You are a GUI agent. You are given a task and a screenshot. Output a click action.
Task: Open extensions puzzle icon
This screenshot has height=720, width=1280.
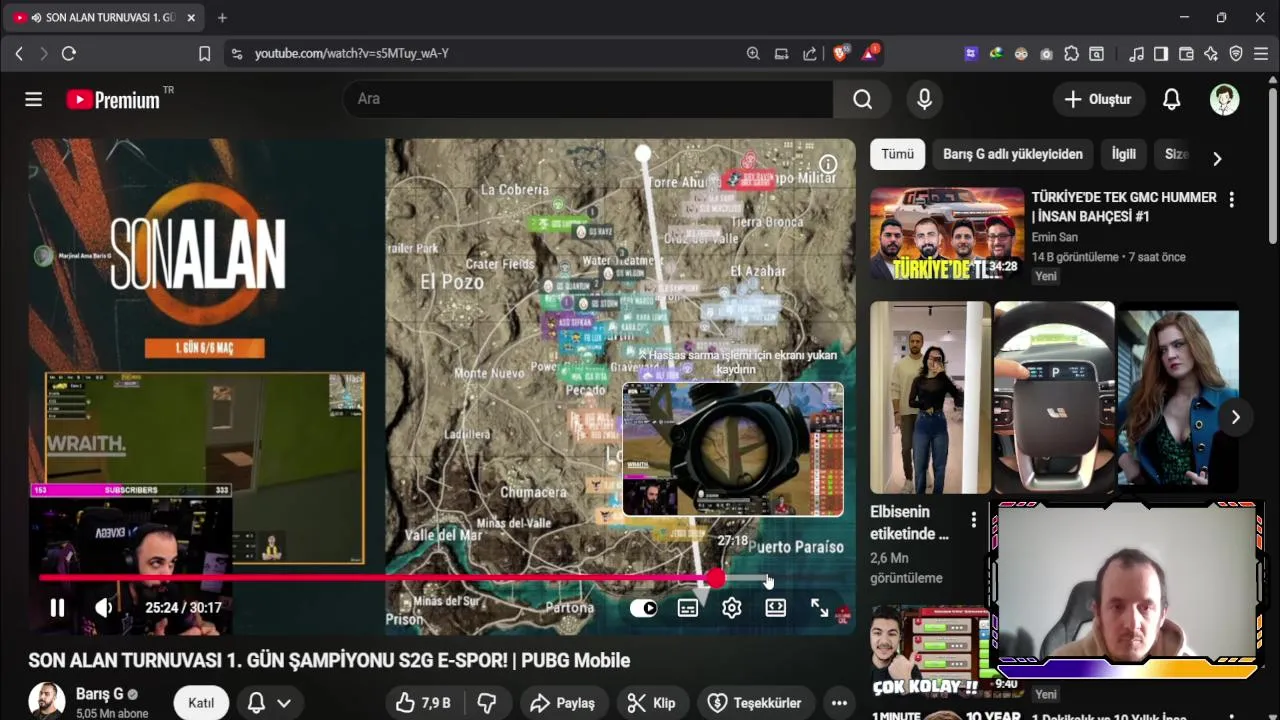(1072, 53)
